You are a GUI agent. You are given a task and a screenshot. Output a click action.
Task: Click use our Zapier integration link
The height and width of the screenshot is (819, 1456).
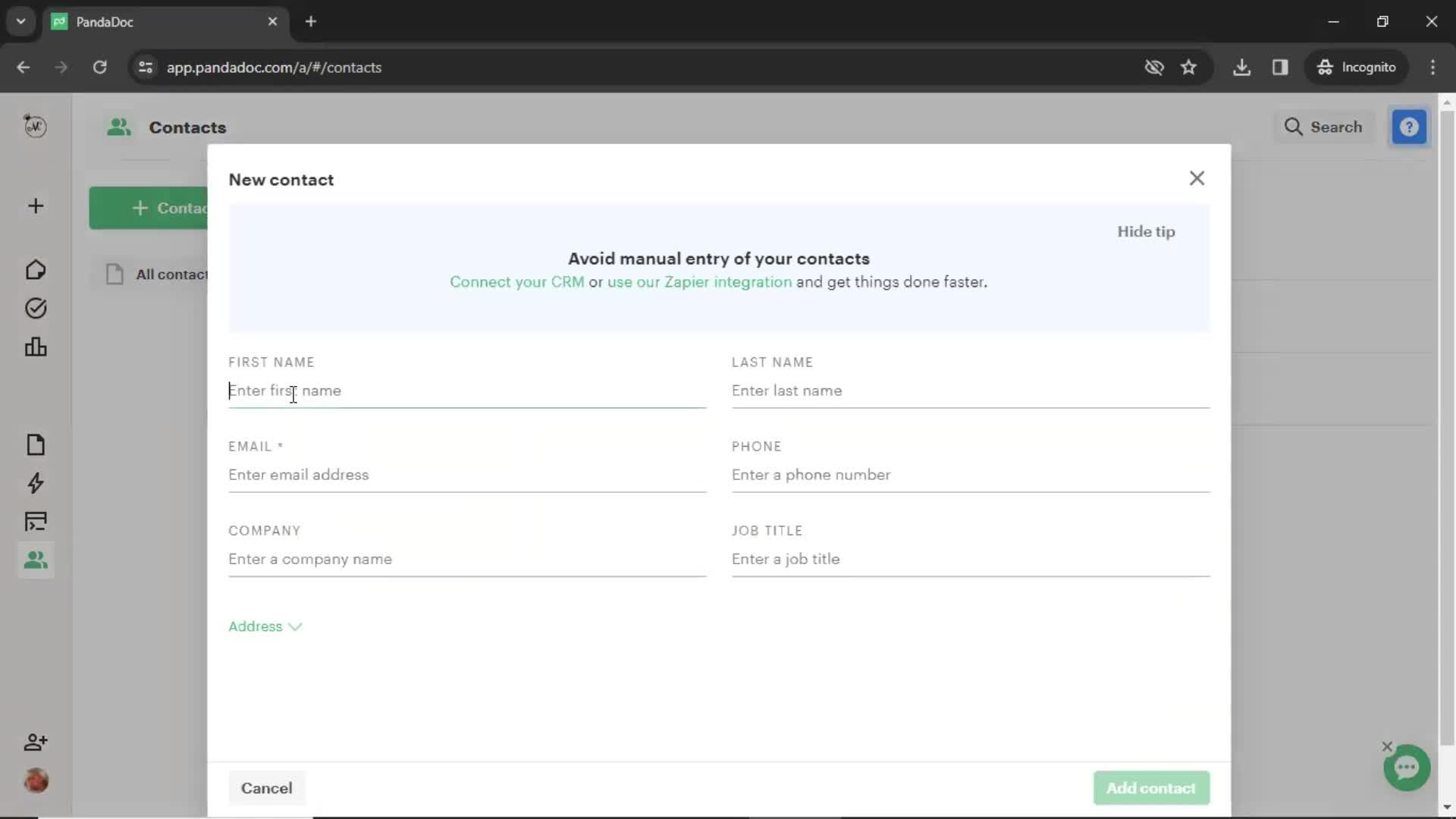coord(700,281)
